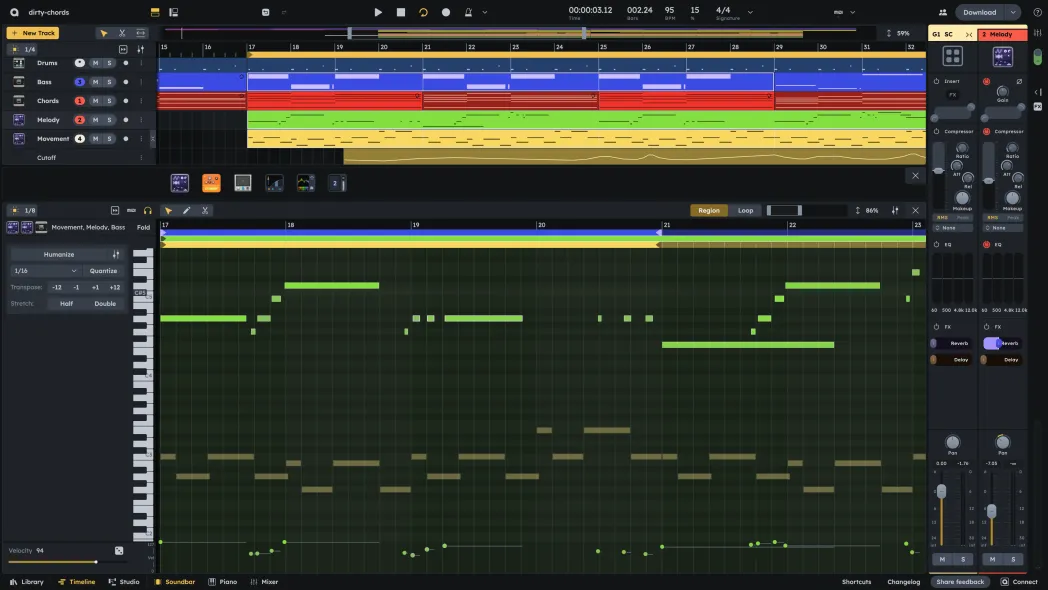Viewport: 1048px width, 590px height.
Task: Toggle the timeline follow-playhead icon
Action: 123,49
